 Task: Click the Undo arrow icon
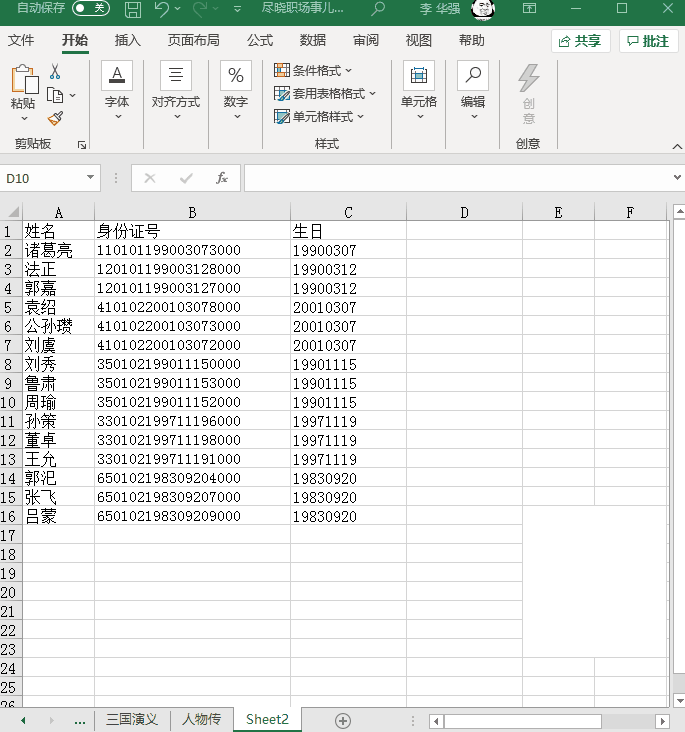tap(161, 8)
